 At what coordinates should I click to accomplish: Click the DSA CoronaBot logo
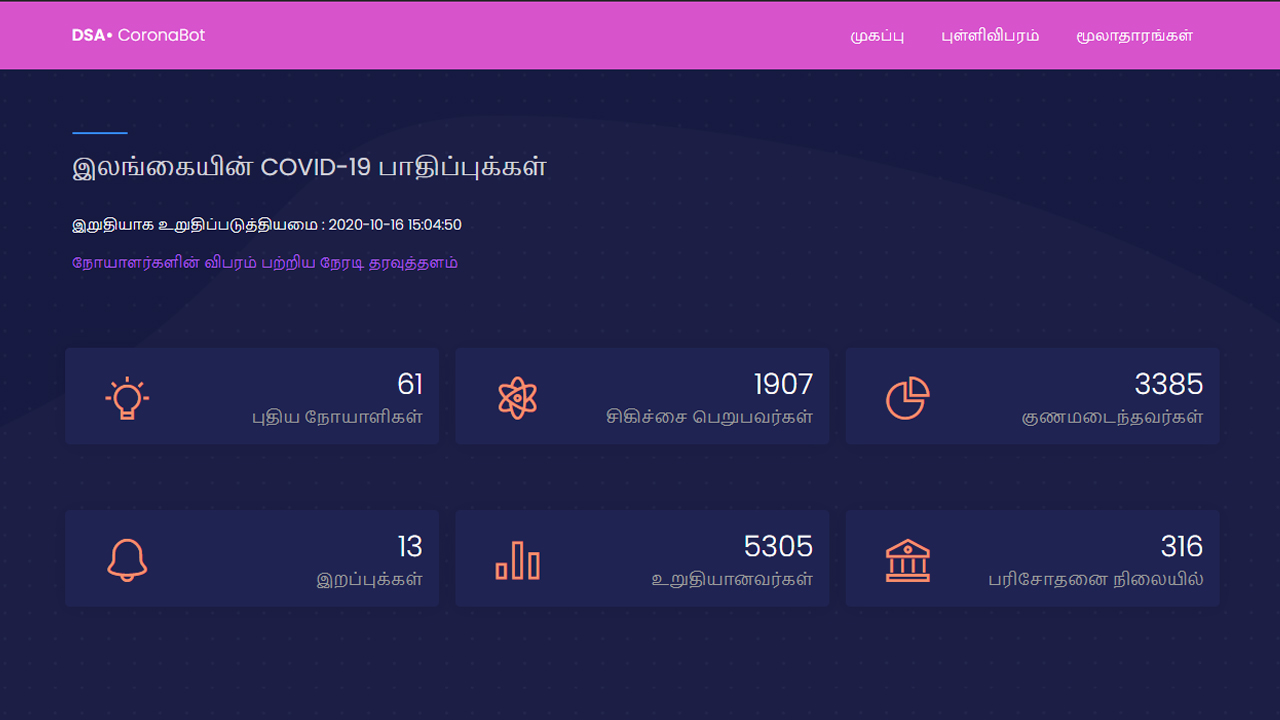[x=138, y=35]
